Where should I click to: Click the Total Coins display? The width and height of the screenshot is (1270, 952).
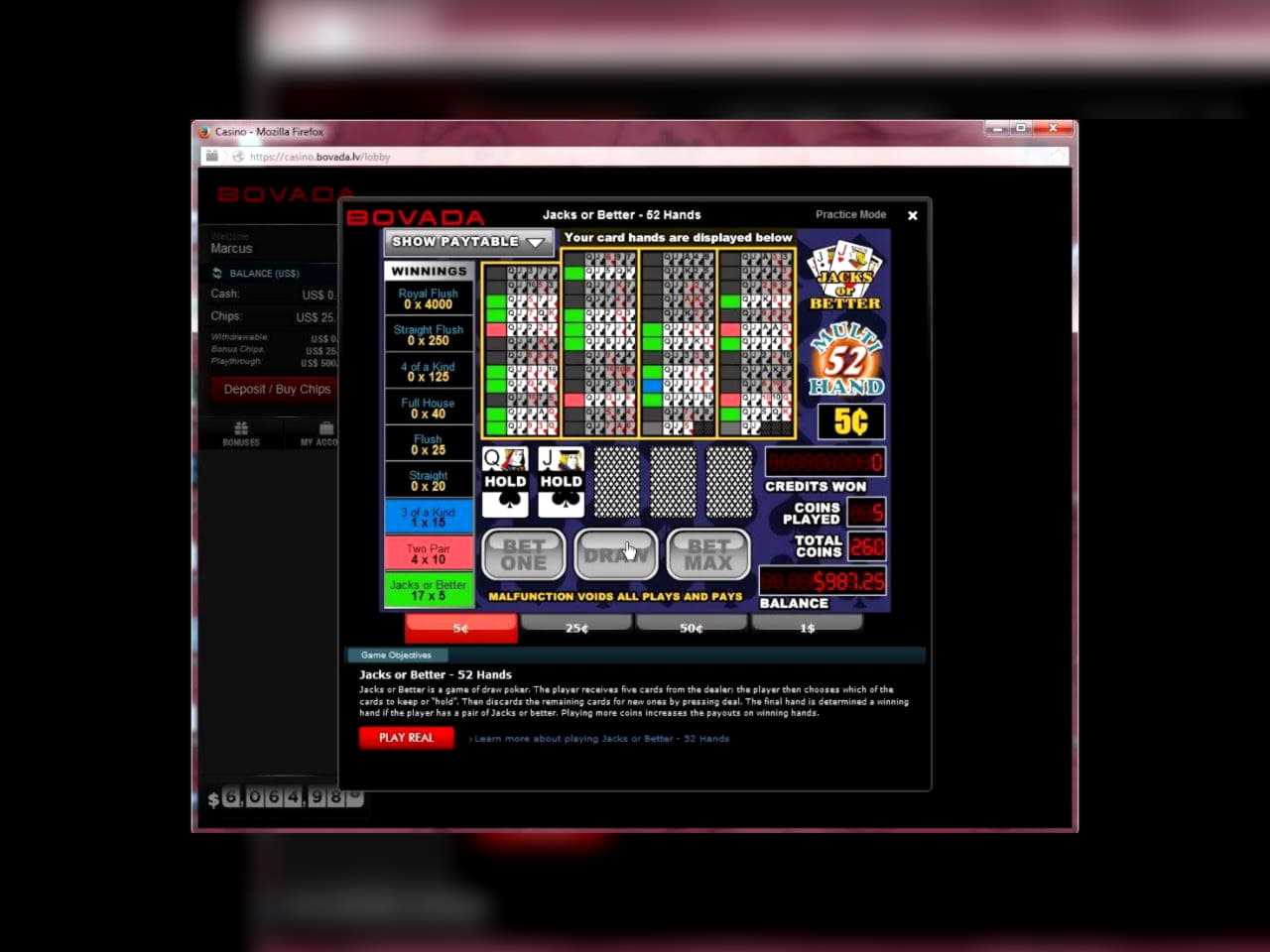click(x=866, y=546)
